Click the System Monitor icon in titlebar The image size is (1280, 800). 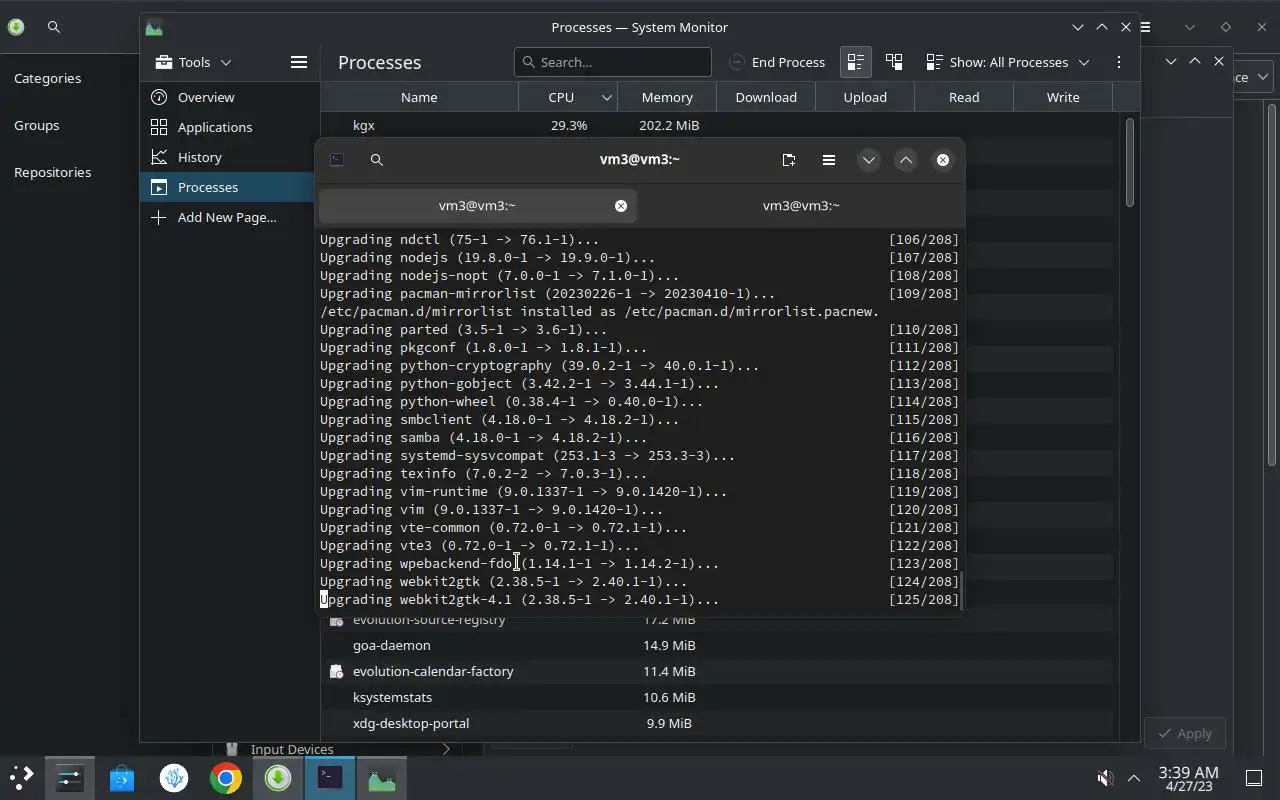(153, 27)
